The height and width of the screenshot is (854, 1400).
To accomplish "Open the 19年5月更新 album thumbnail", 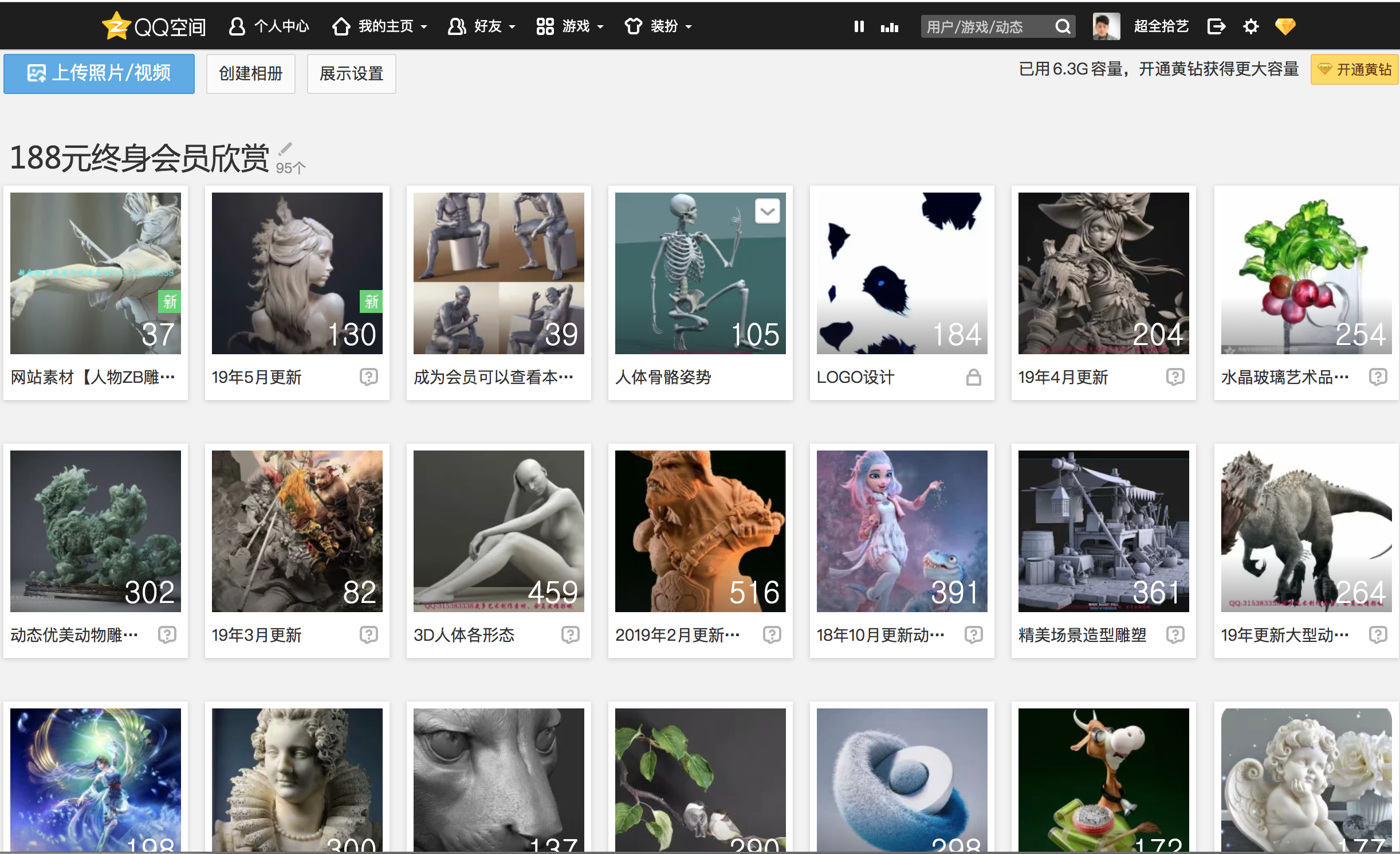I will (x=297, y=273).
